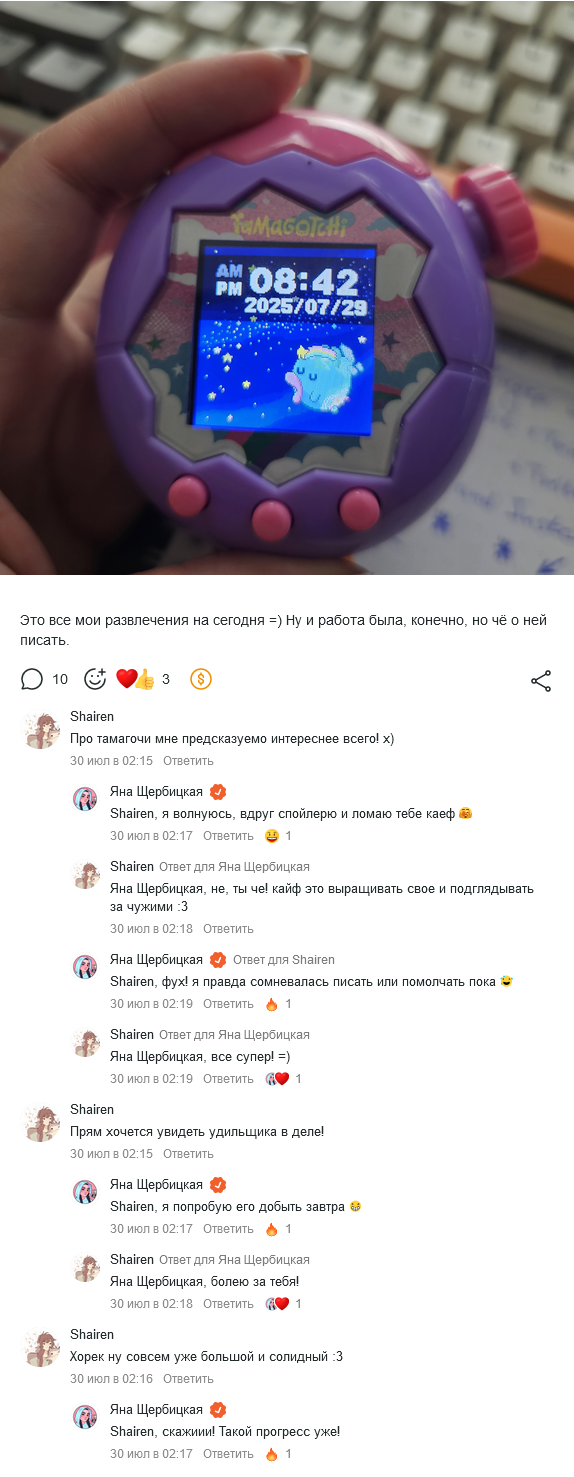This screenshot has width=574, height=1477.
Task: Add a reaction with the smiley plus icon
Action: click(95, 680)
